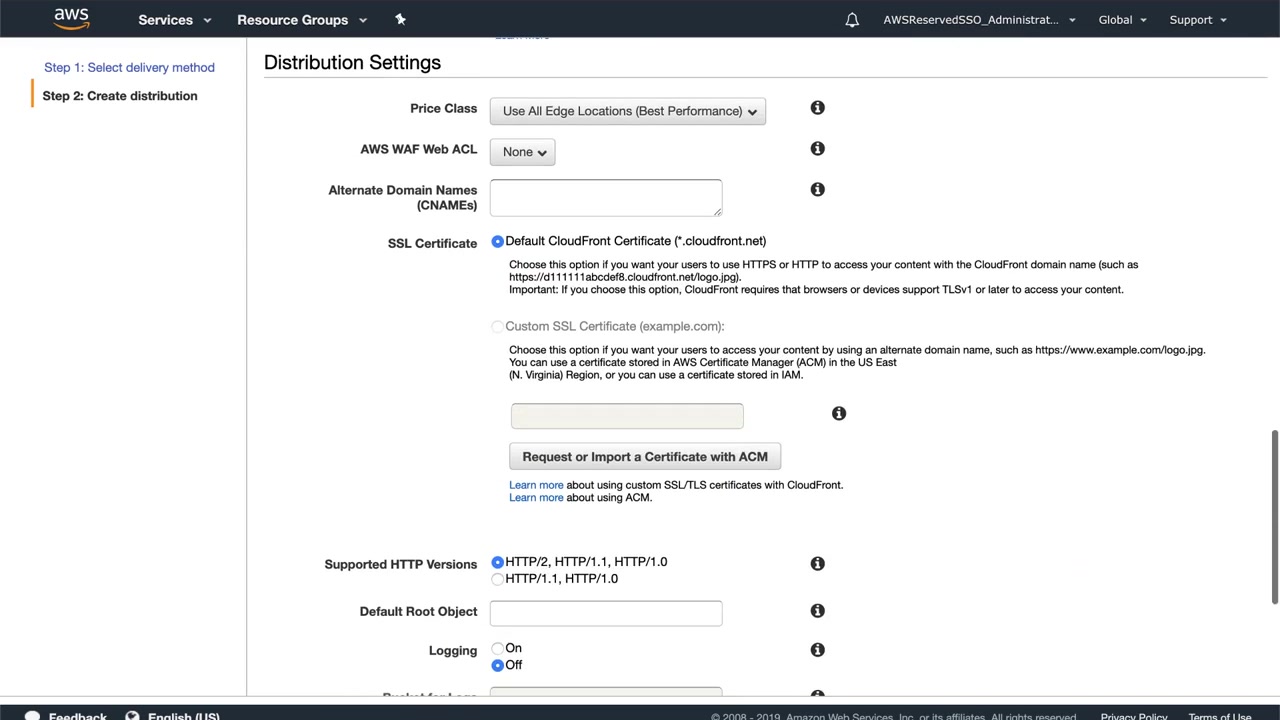Choose HTTP/1.1, HTTP/1.0 versions only
This screenshot has width=1280, height=720.
coord(498,579)
